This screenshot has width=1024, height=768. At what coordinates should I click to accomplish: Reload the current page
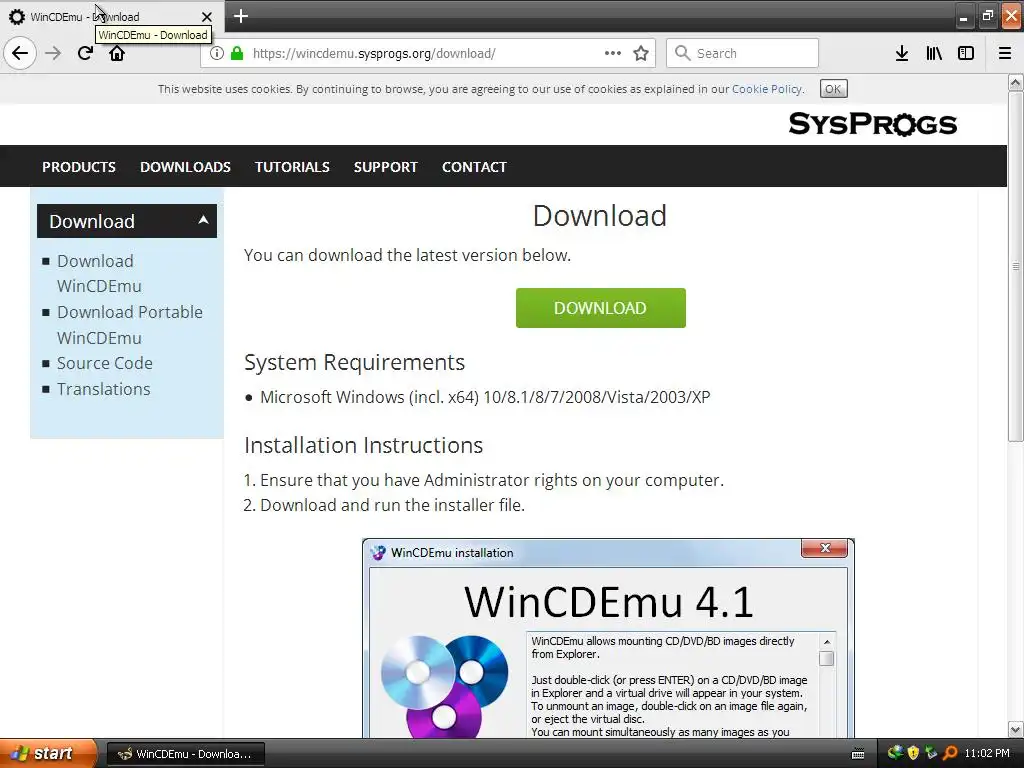[85, 53]
